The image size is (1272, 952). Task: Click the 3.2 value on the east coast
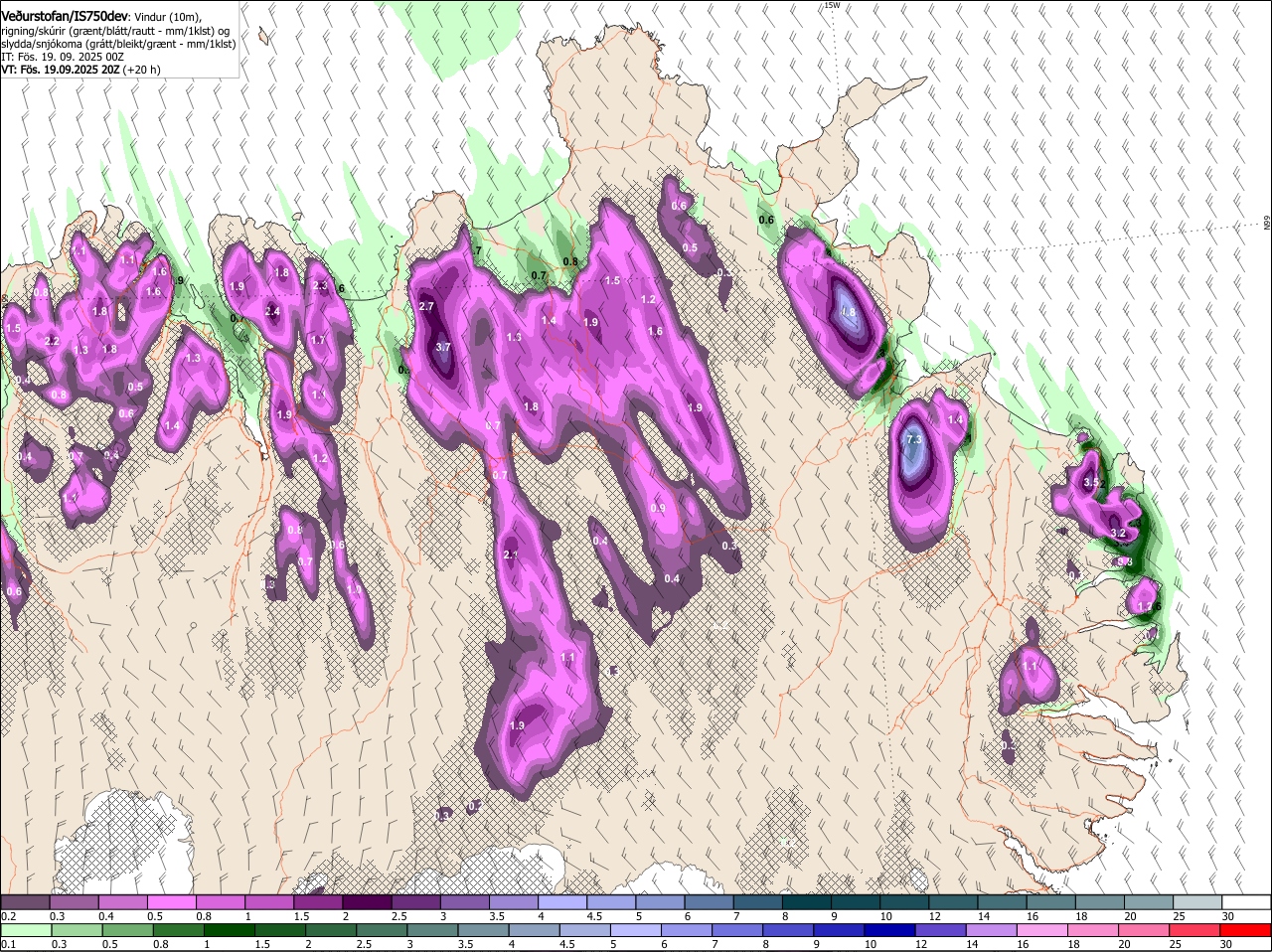[x=1118, y=533]
